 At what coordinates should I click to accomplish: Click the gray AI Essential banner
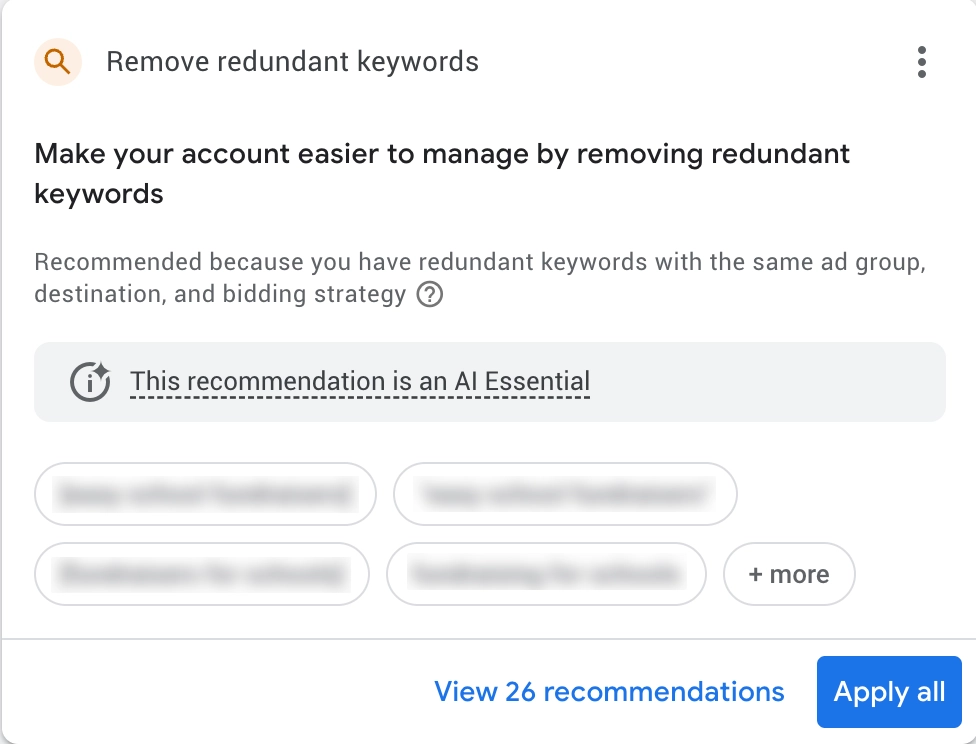click(x=490, y=381)
